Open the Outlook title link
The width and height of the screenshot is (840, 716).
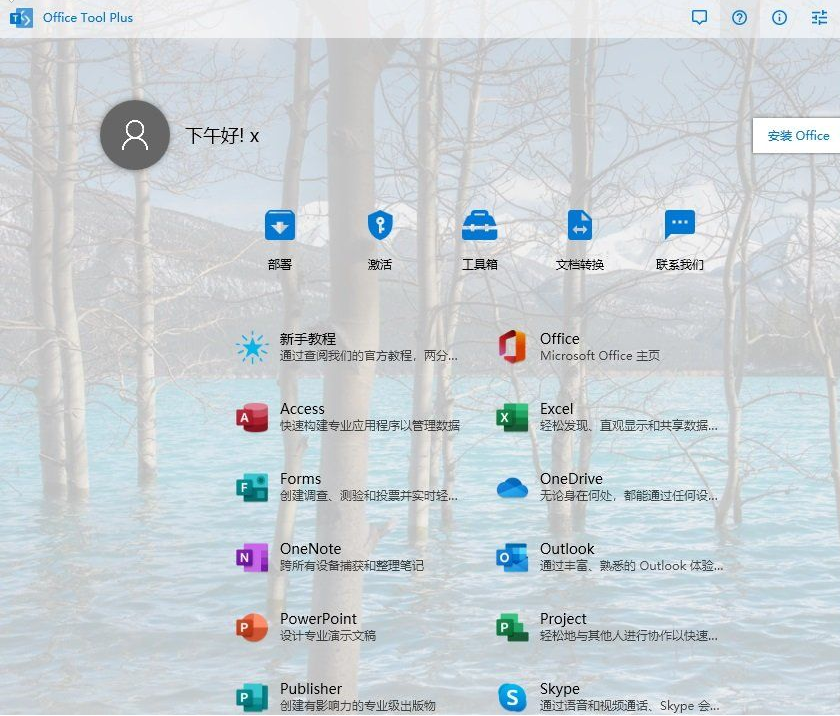[x=567, y=549]
